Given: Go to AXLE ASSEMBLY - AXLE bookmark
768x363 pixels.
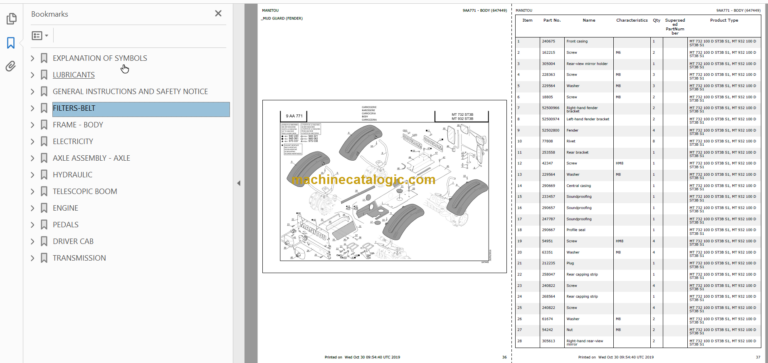Looking at the screenshot, I should click(x=91, y=158).
